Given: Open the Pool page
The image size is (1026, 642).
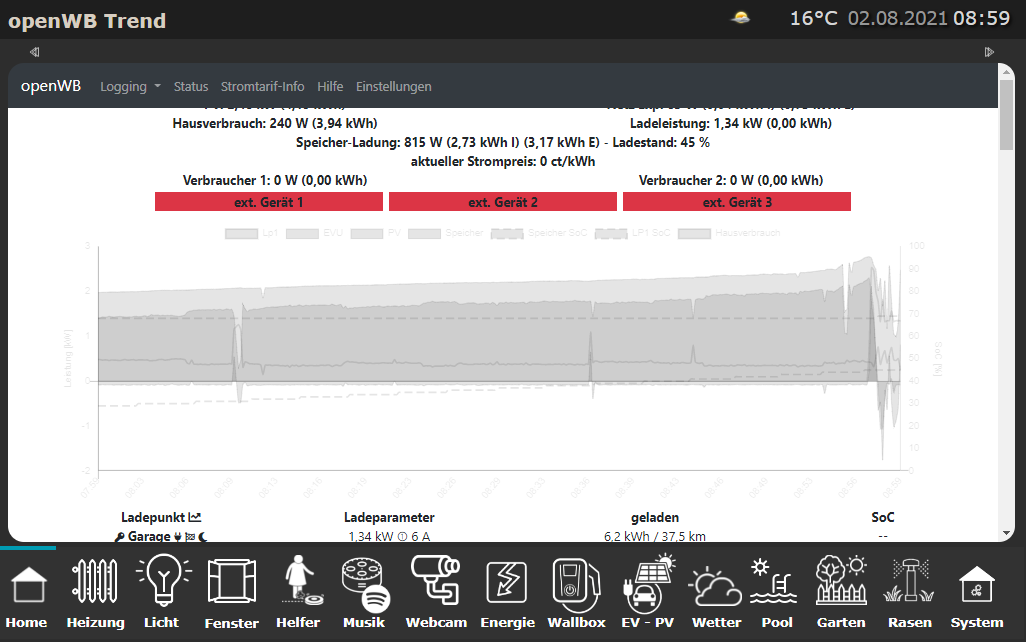Looking at the screenshot, I should point(776,592).
